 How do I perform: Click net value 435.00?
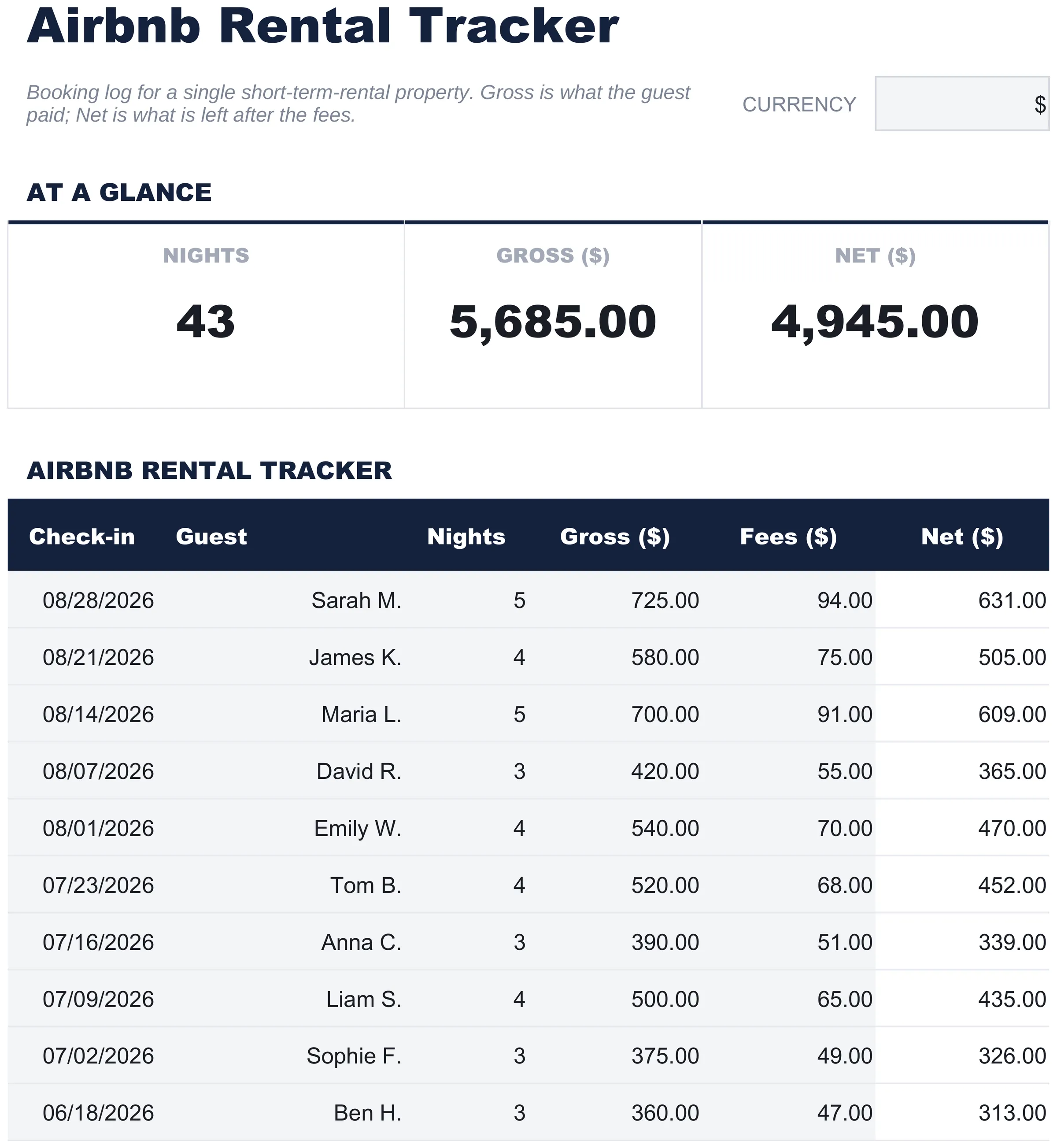(1012, 999)
